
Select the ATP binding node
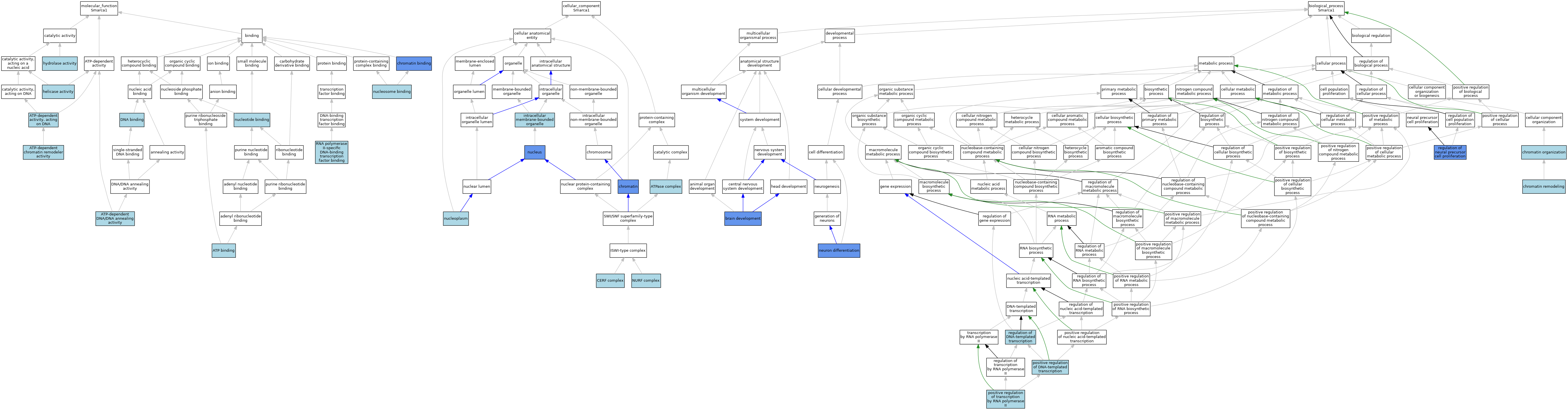[x=223, y=251]
